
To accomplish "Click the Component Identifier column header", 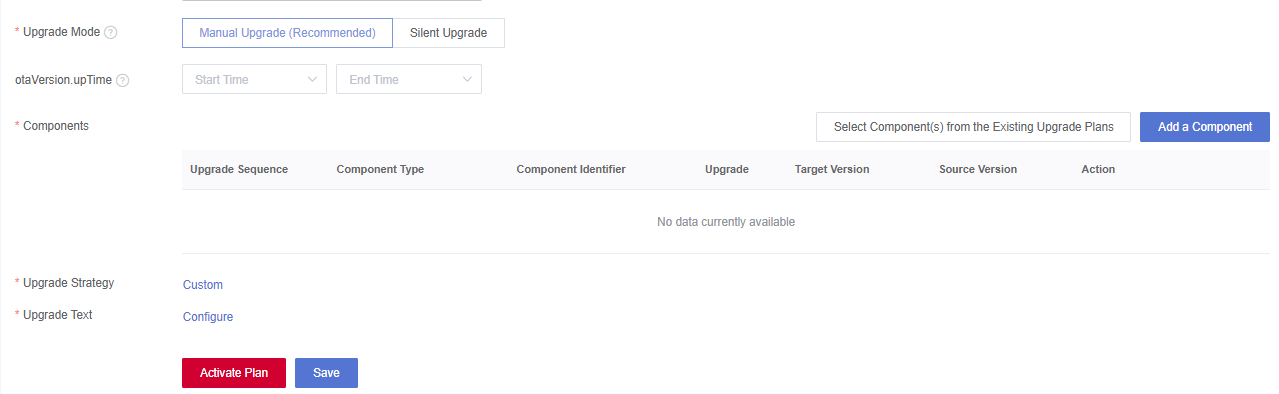I will tap(571, 169).
